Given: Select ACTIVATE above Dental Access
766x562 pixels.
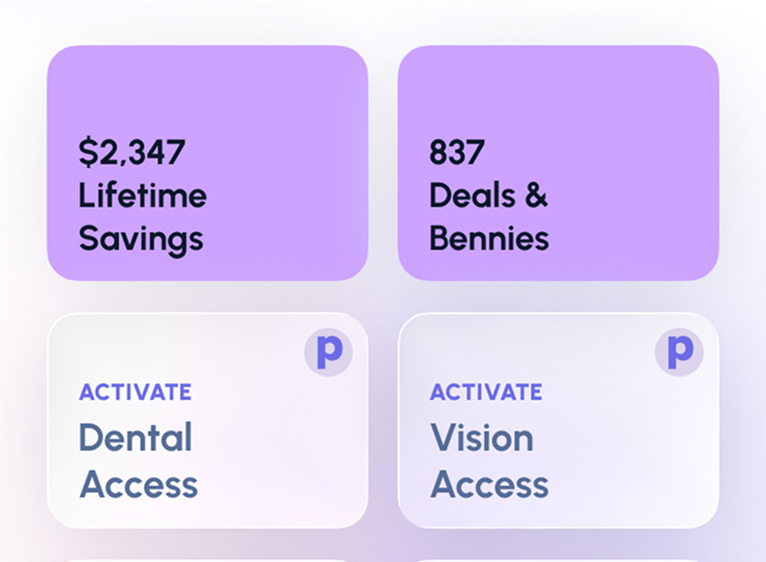Looking at the screenshot, I should (x=135, y=392).
